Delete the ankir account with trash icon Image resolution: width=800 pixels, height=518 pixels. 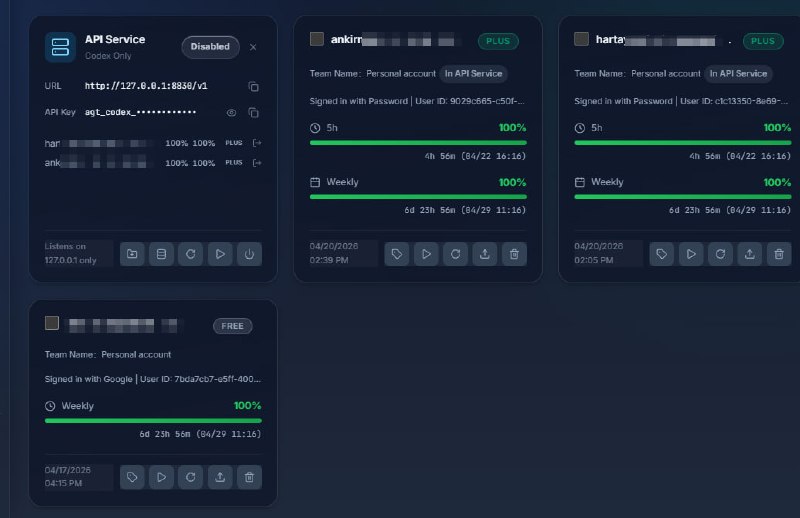click(514, 254)
